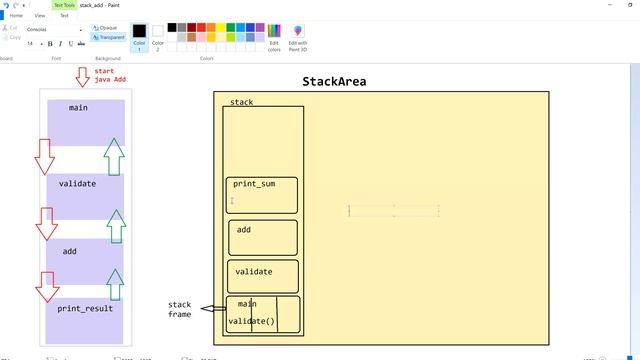This screenshot has width=640, height=360.
Task: Pick the light turquoise swatch in the second row
Action: click(240, 37)
